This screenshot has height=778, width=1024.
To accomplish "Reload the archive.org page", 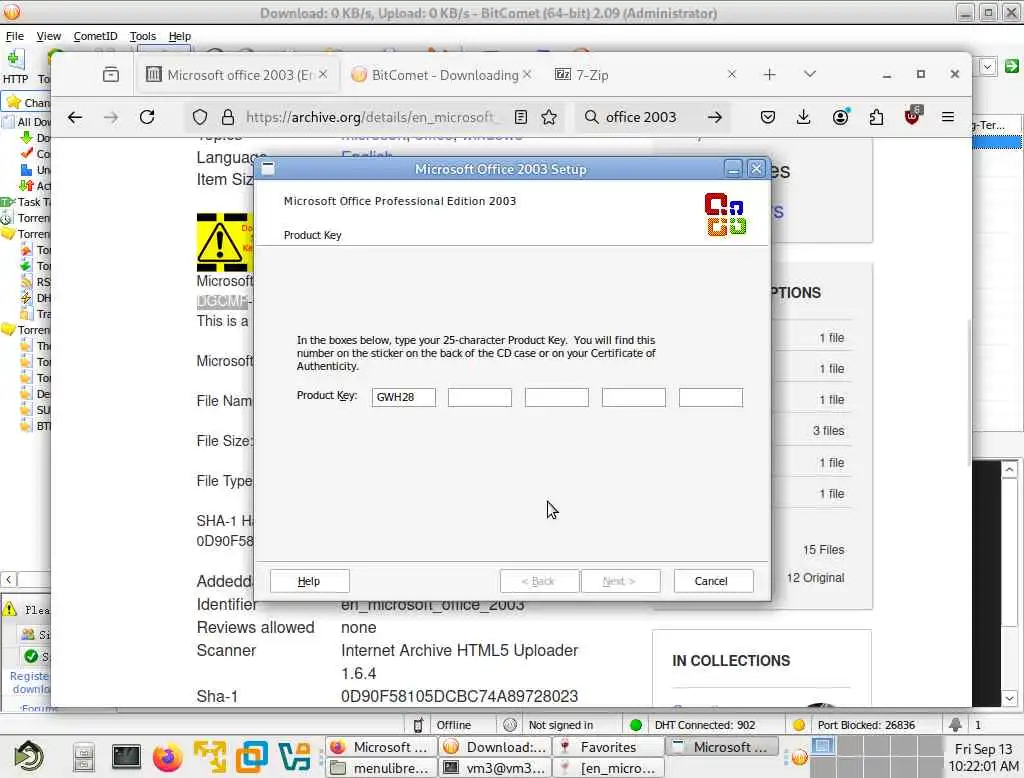I will tap(147, 117).
